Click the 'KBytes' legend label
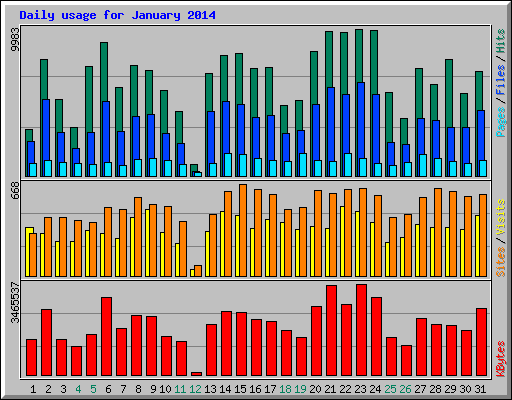 (x=500, y=359)
